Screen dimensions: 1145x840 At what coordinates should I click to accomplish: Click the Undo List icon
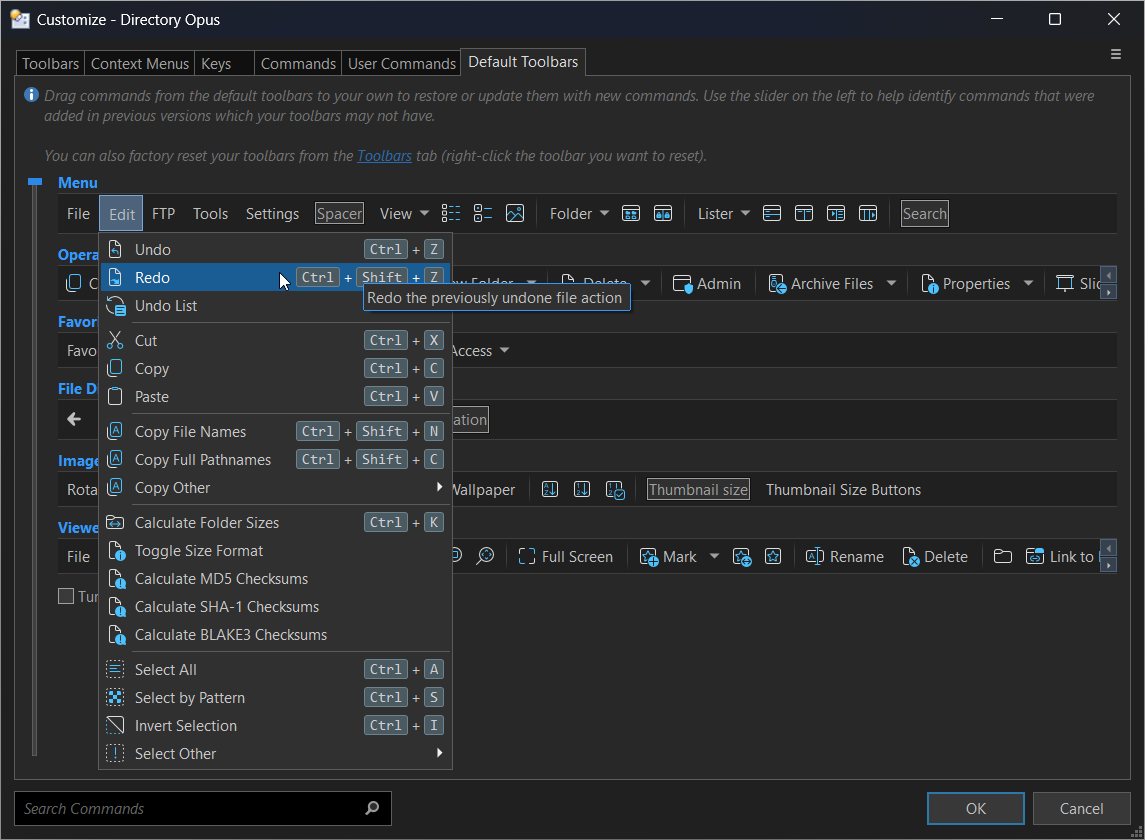[115, 306]
